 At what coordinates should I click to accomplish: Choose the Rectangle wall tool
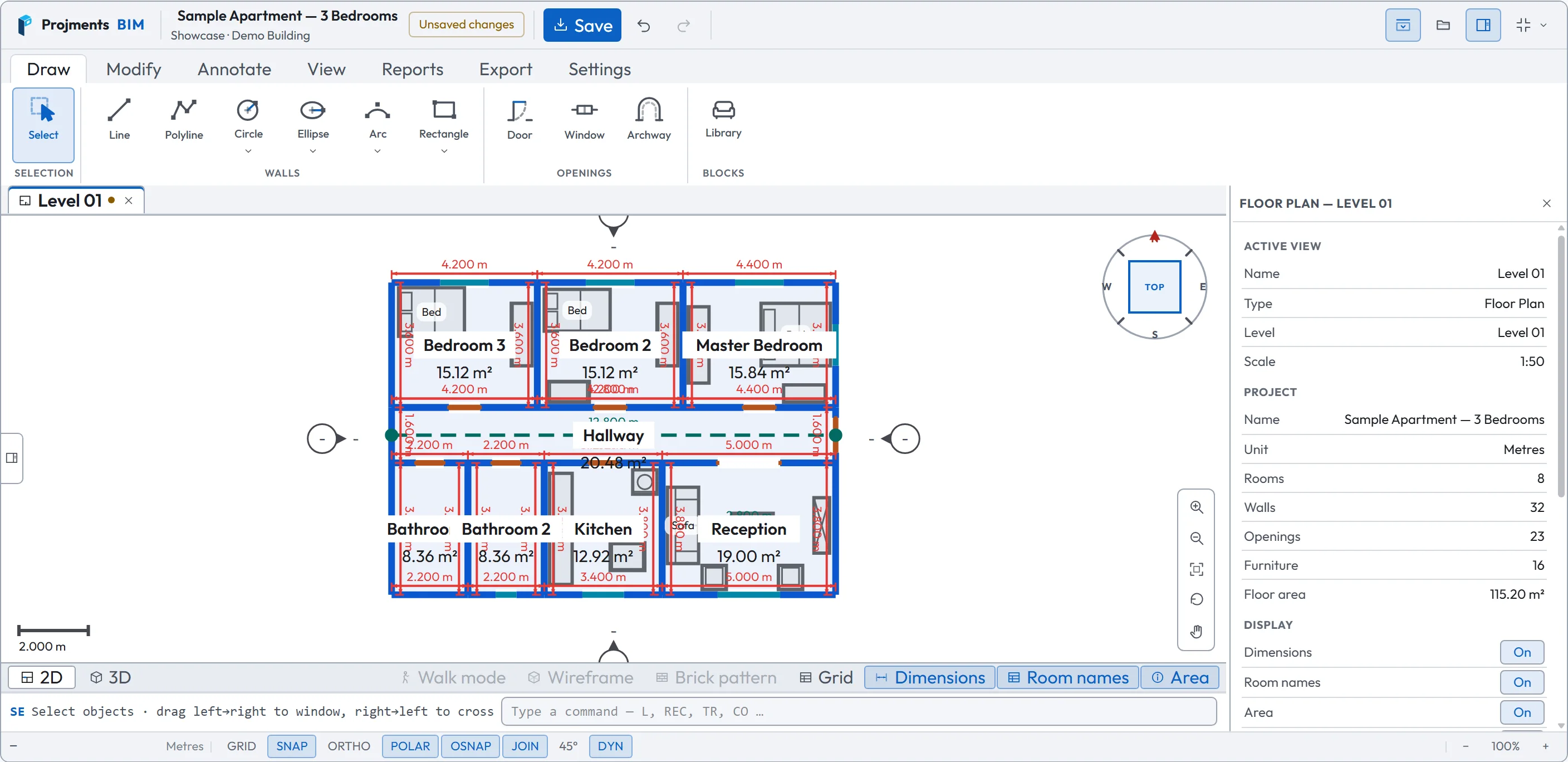point(444,117)
